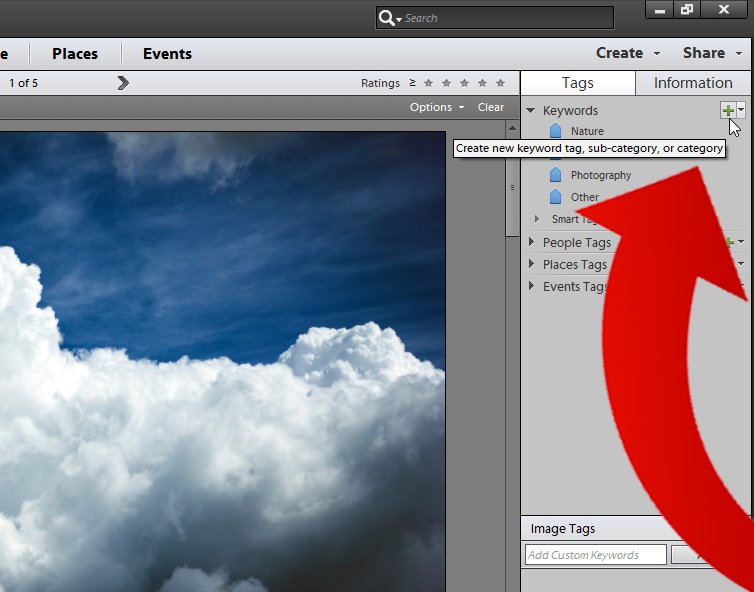
Task: Click the cloud photo preview
Action: point(223,361)
